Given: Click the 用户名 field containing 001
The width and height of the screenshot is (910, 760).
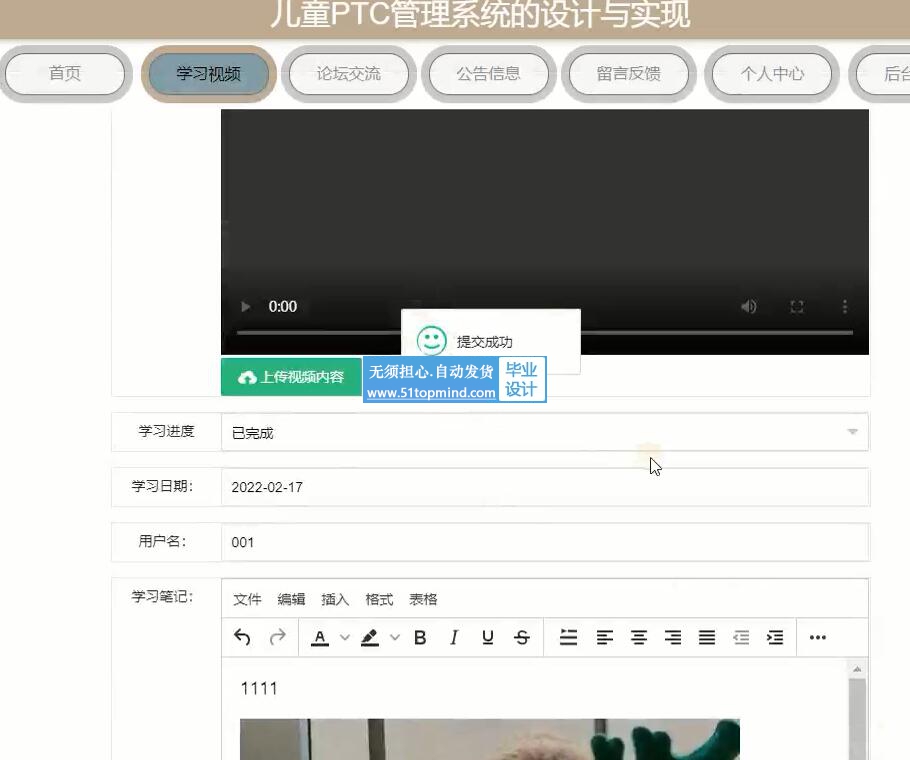Looking at the screenshot, I should 545,542.
